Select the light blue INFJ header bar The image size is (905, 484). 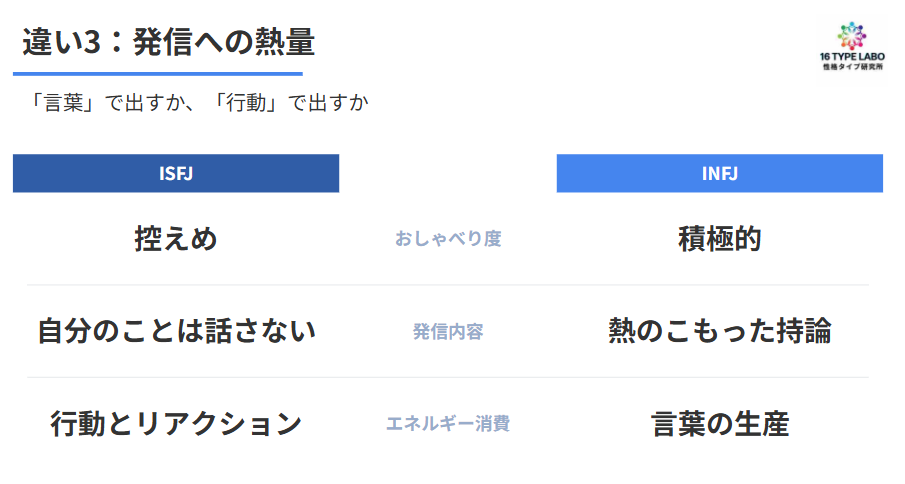(x=719, y=173)
